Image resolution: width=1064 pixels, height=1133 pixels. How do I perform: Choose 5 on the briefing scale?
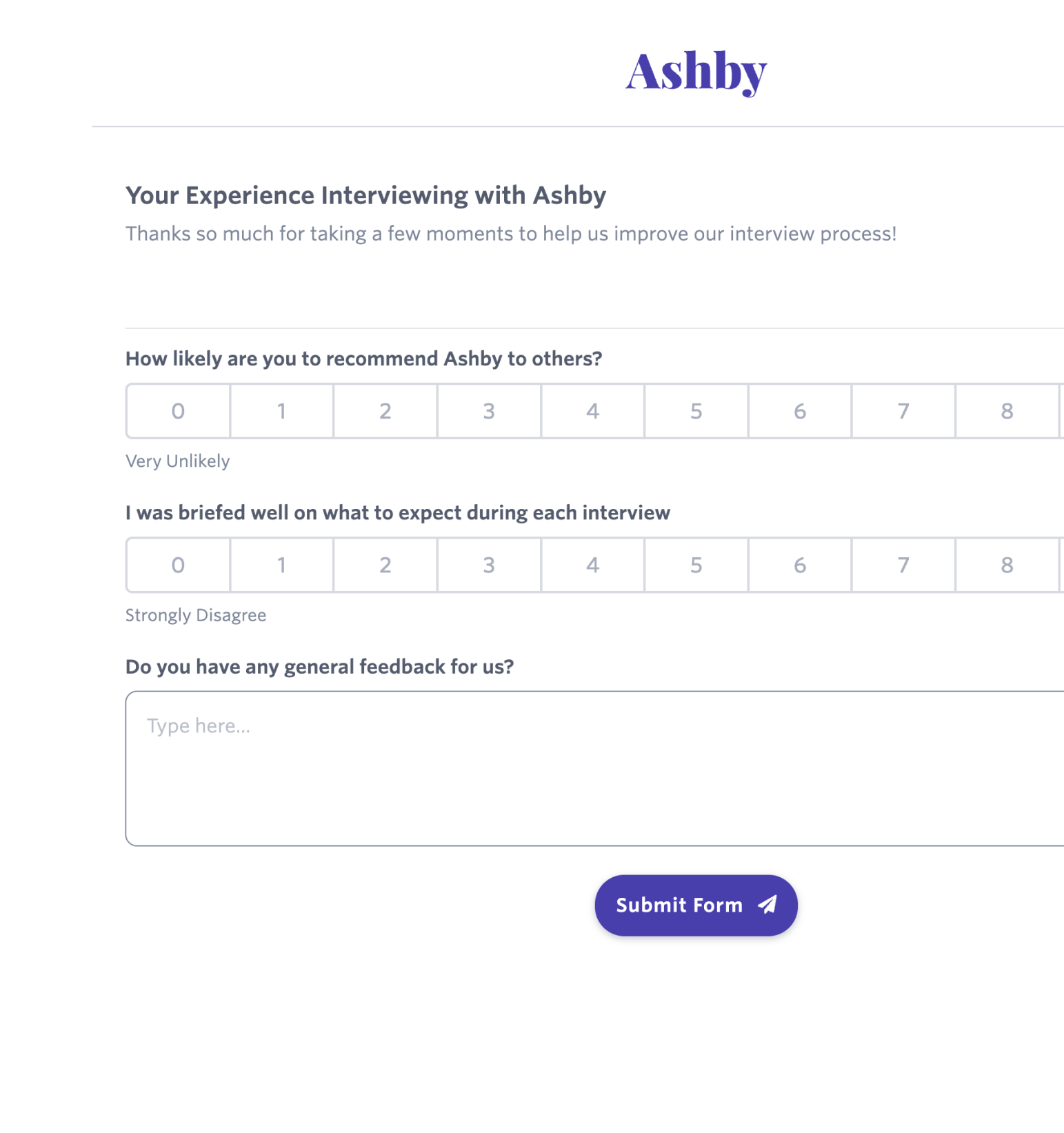[696, 565]
